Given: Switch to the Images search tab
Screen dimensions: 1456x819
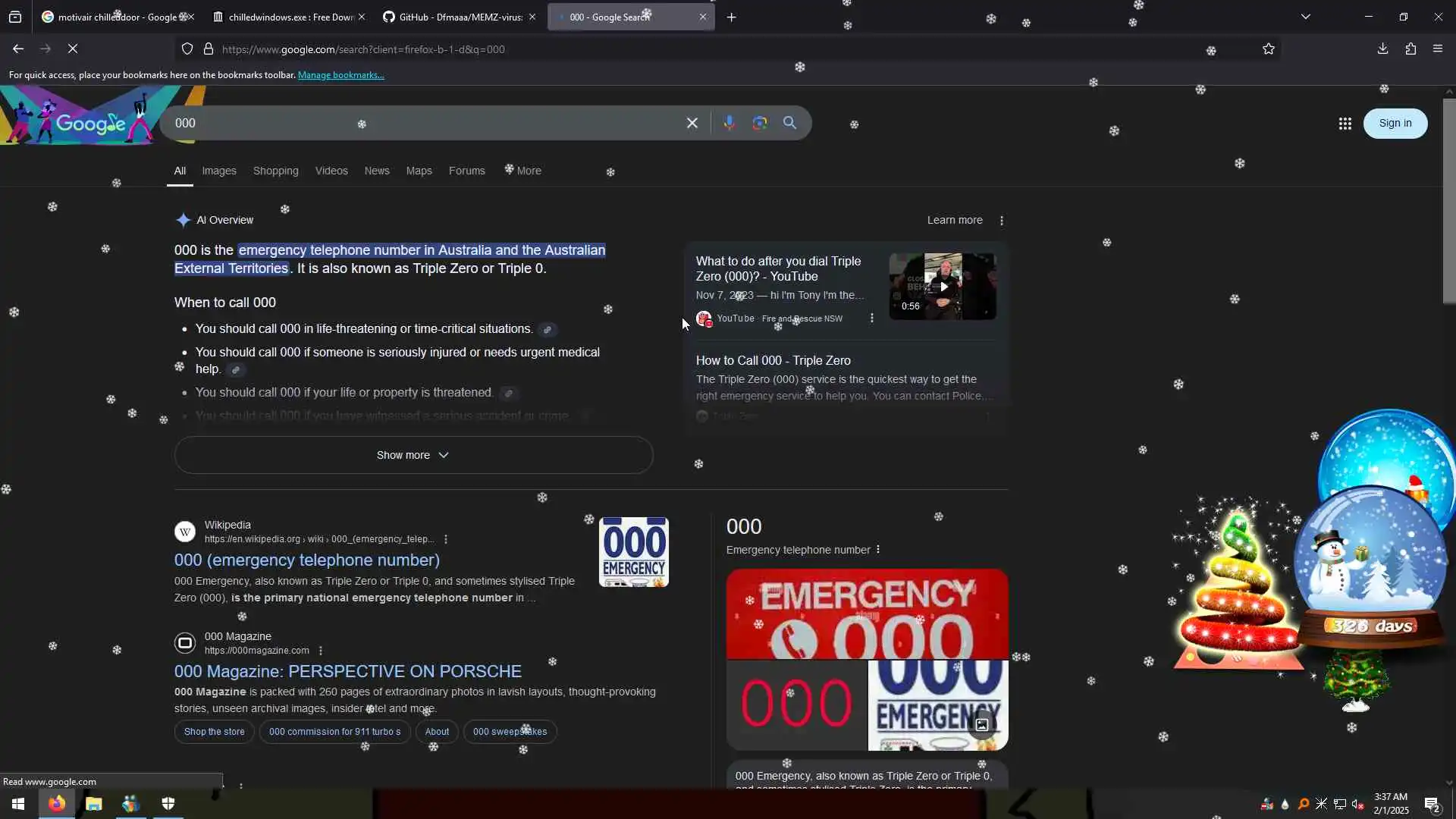Looking at the screenshot, I should (219, 171).
